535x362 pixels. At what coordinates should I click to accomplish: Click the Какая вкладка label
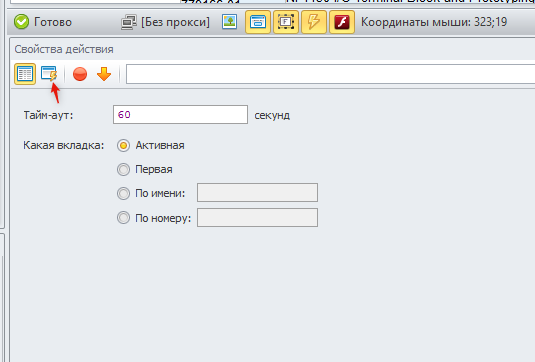[x=63, y=145]
